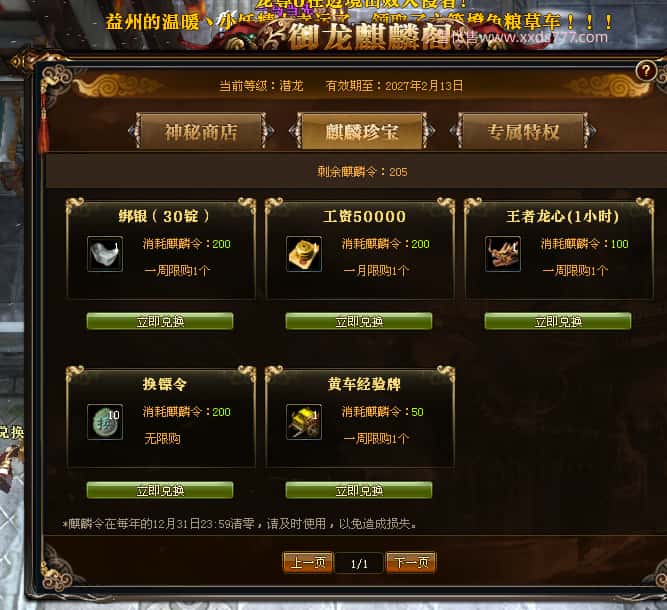The height and width of the screenshot is (610, 667).
Task: Click the 剩余麒麟令 205 balance text
Action: pos(362,172)
